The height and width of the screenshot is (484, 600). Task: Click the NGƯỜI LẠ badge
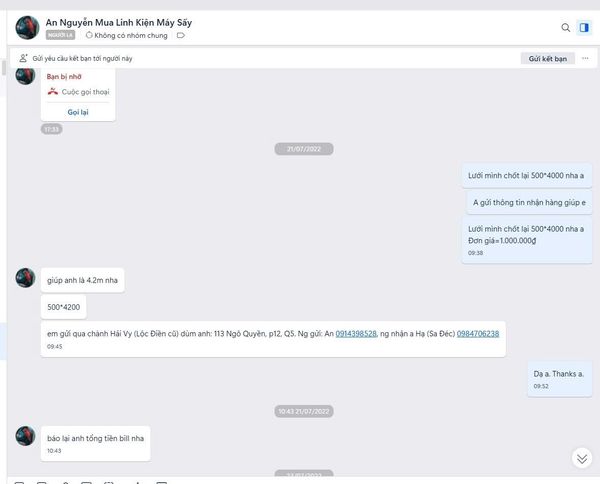61,35
